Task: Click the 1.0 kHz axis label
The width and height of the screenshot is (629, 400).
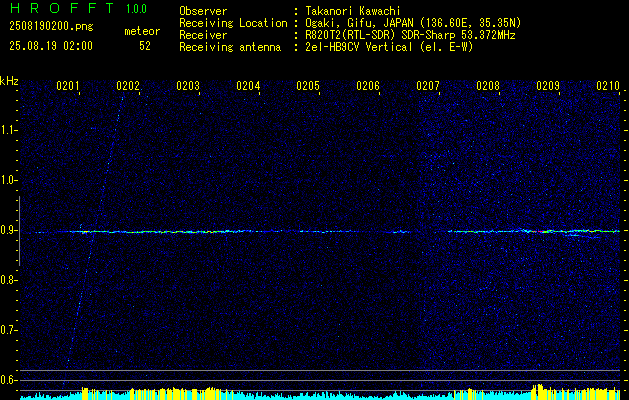Action: tap(8, 180)
